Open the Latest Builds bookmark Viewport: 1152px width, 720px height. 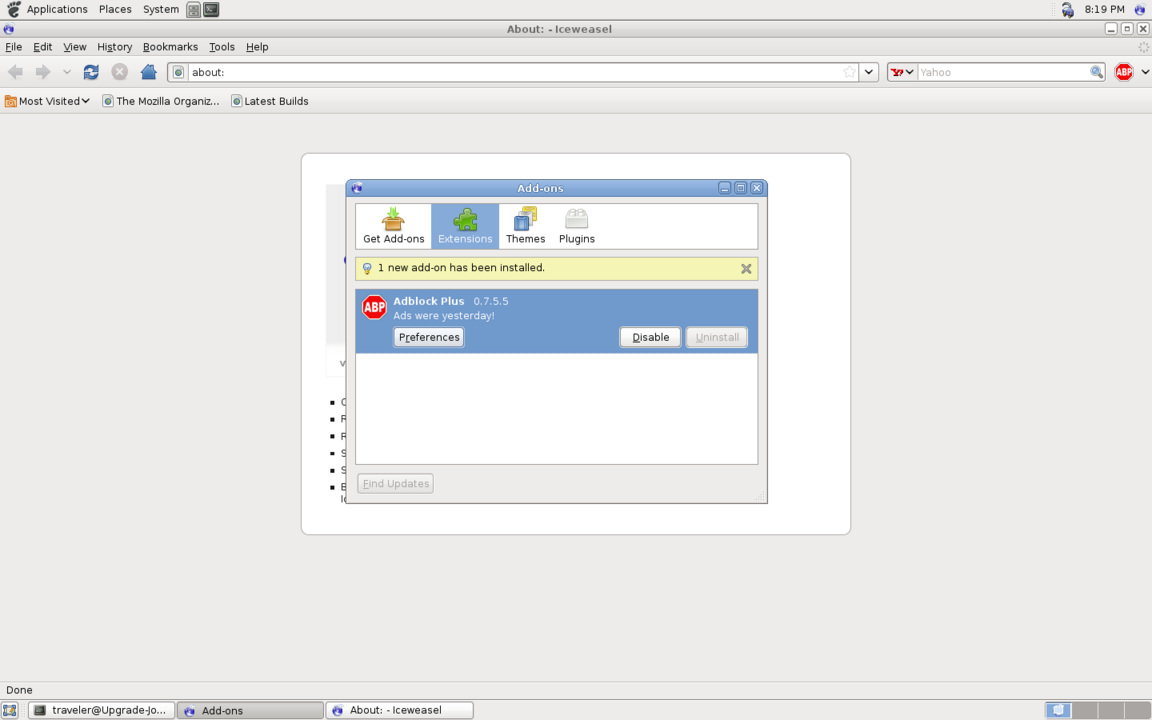(270, 101)
